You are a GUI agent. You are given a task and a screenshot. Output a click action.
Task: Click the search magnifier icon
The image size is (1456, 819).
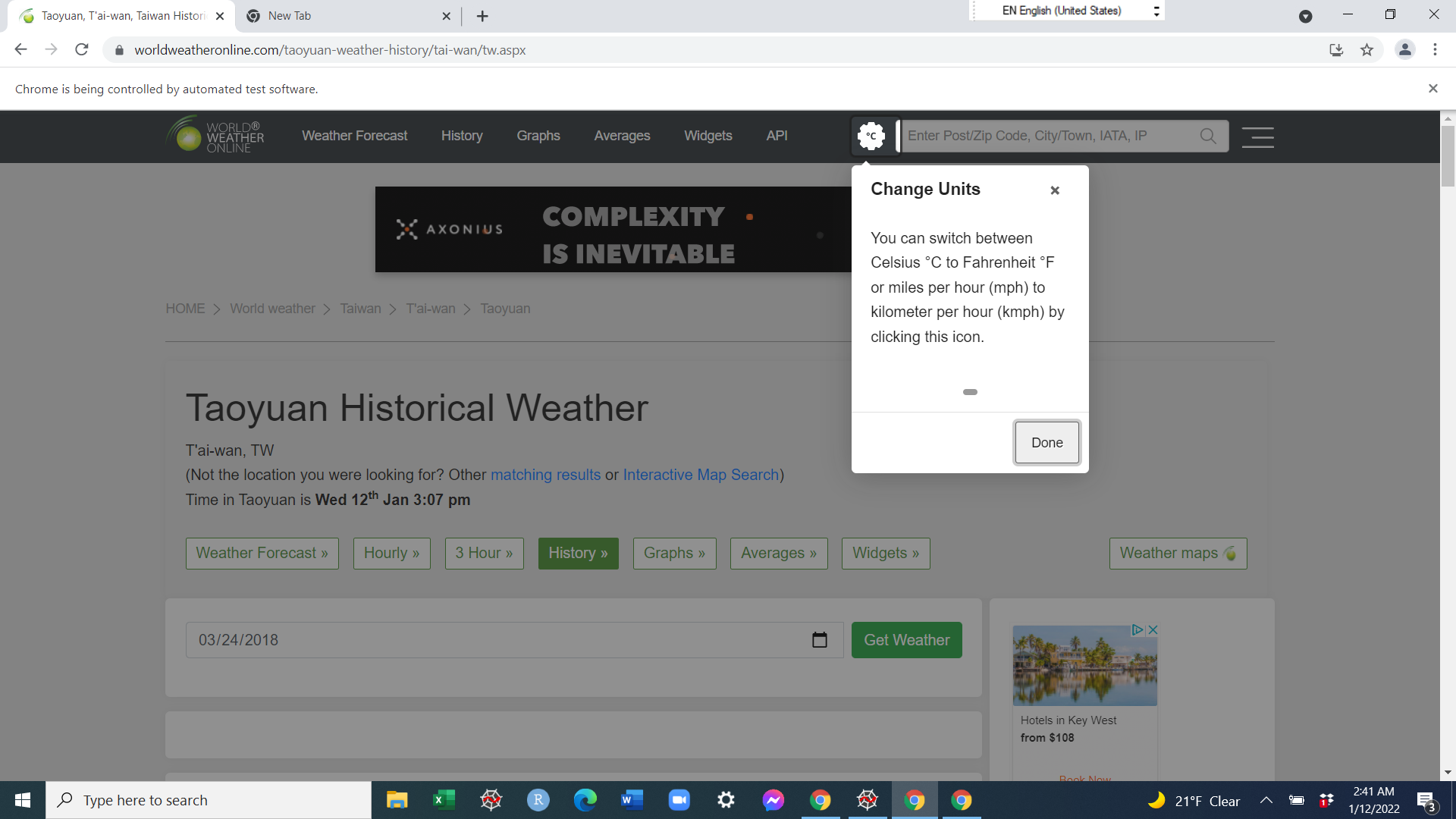pos(1208,136)
